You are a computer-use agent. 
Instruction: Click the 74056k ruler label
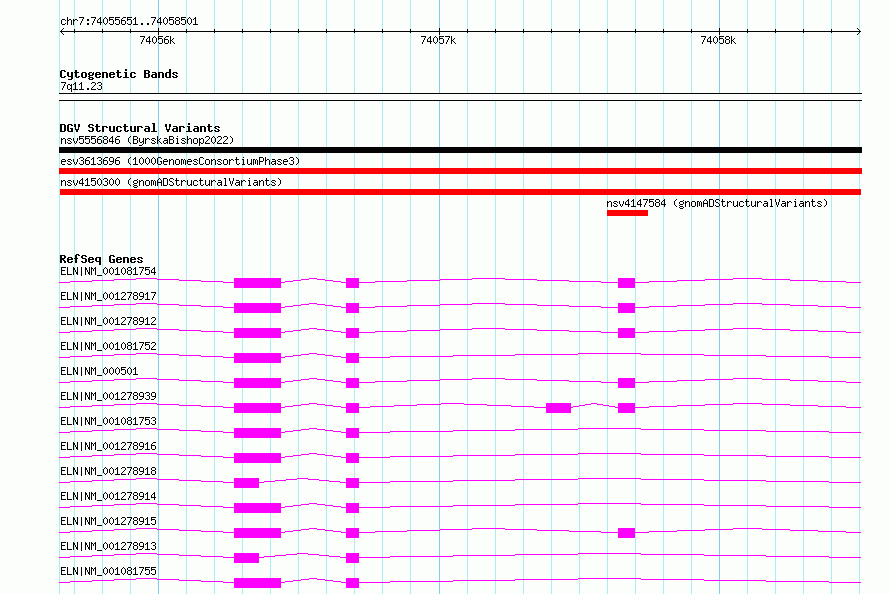157,40
